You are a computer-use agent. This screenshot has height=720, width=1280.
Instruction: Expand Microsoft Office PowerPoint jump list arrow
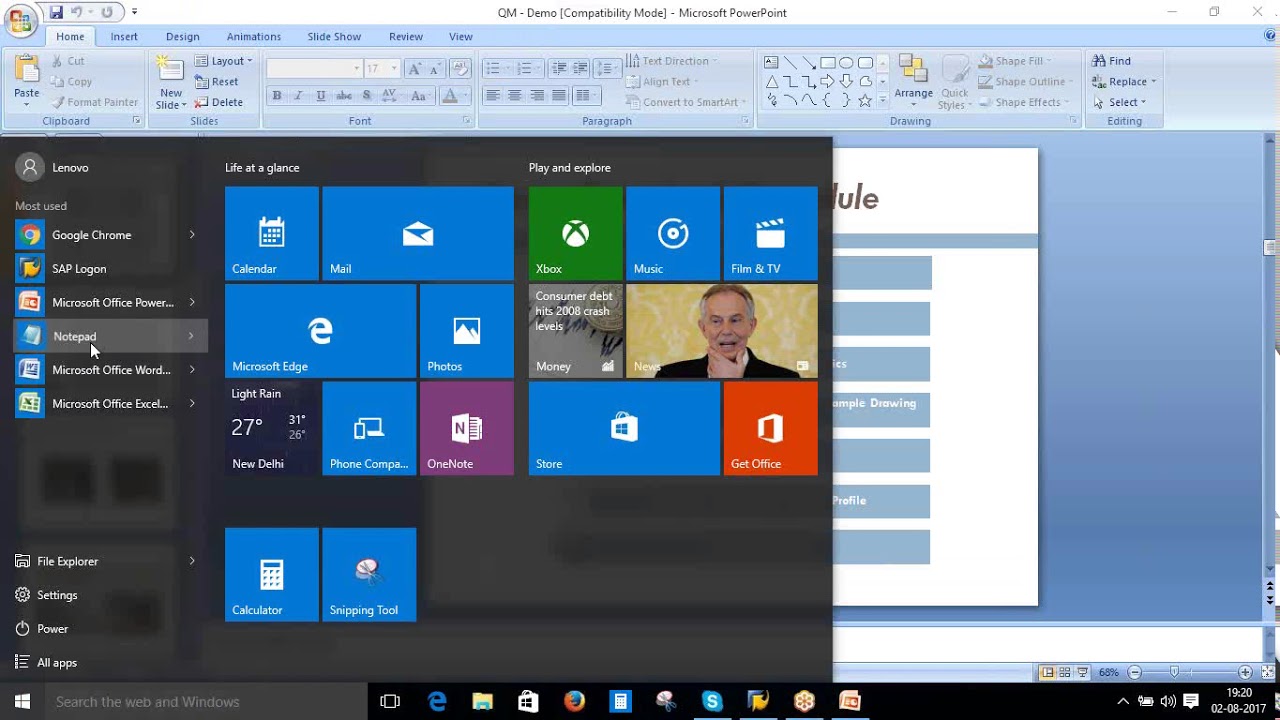192,302
